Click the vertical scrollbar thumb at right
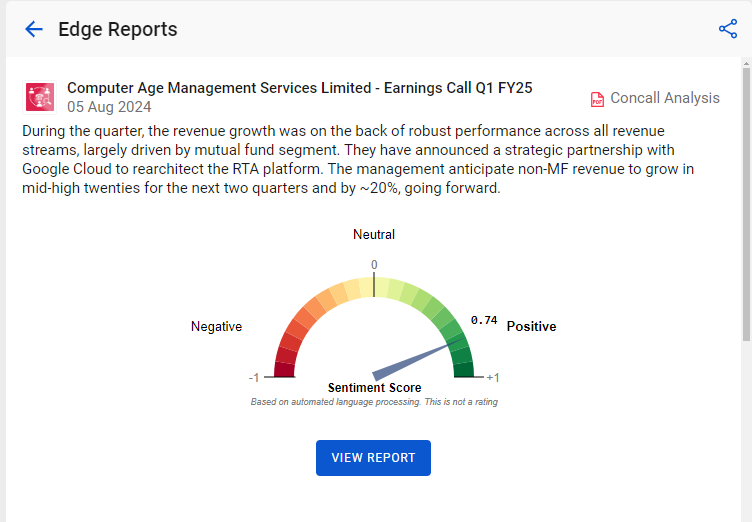This screenshot has height=522, width=752. [x=746, y=204]
